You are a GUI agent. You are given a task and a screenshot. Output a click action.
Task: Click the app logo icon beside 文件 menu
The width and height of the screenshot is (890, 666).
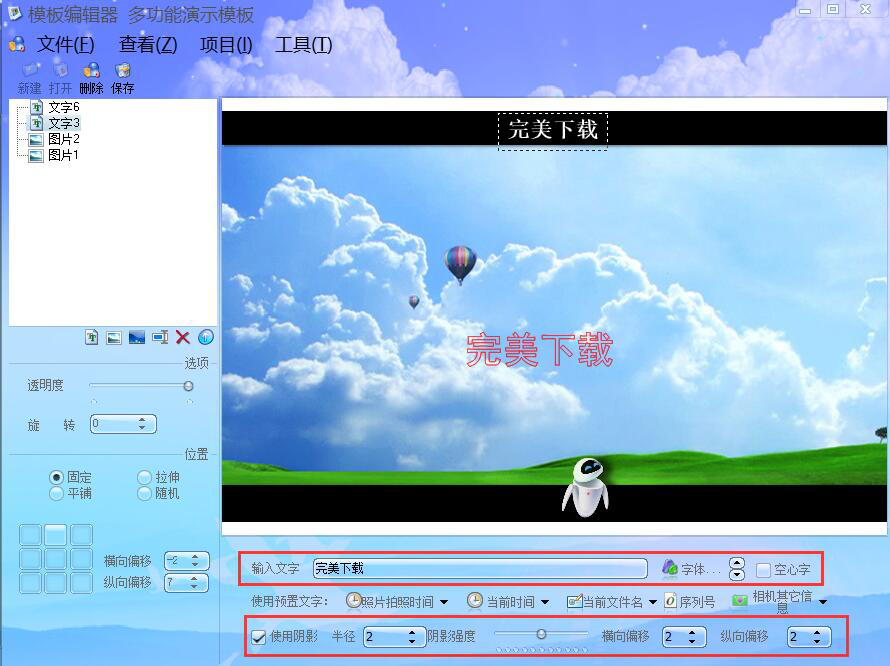click(17, 44)
